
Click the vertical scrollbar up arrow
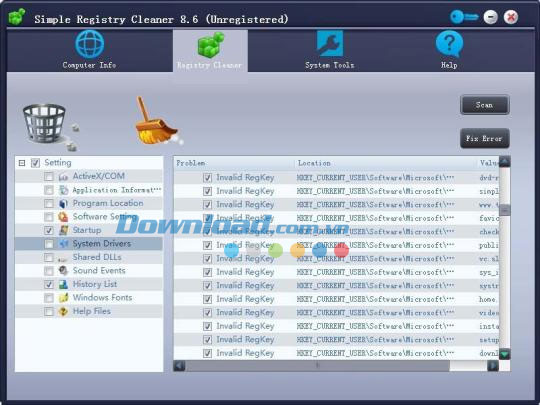tap(505, 162)
